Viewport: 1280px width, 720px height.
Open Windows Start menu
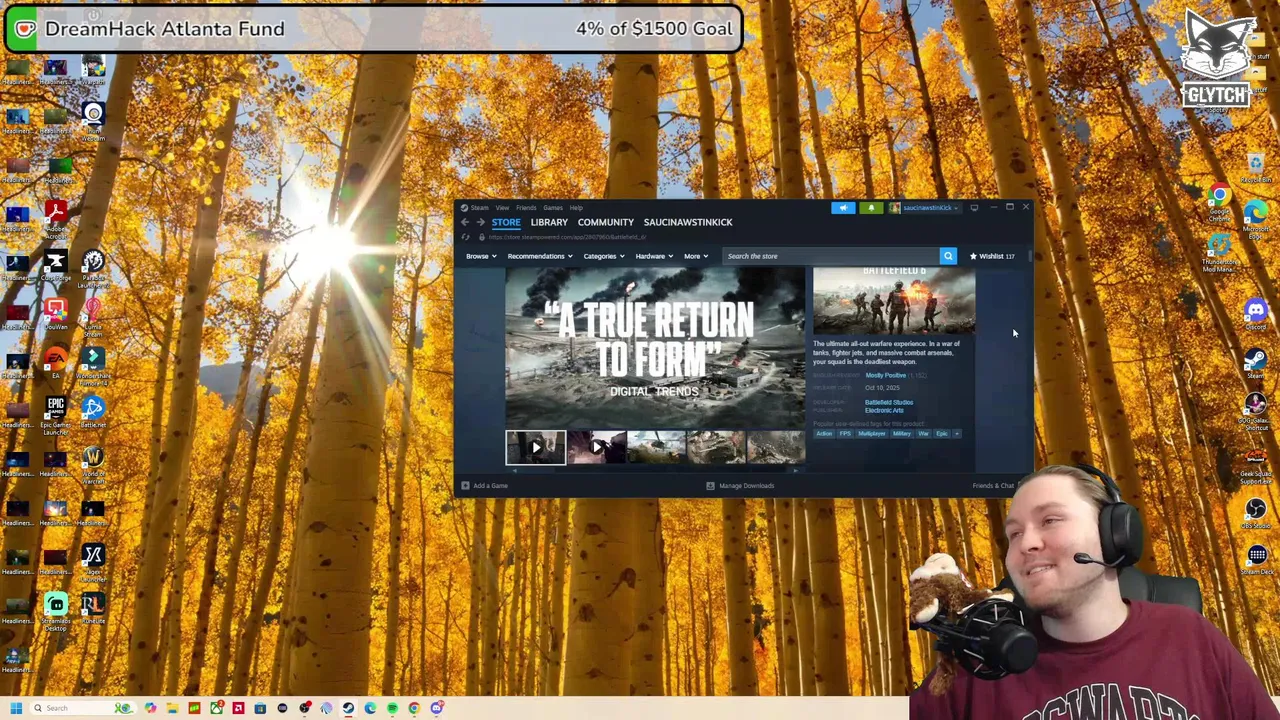[x=16, y=708]
